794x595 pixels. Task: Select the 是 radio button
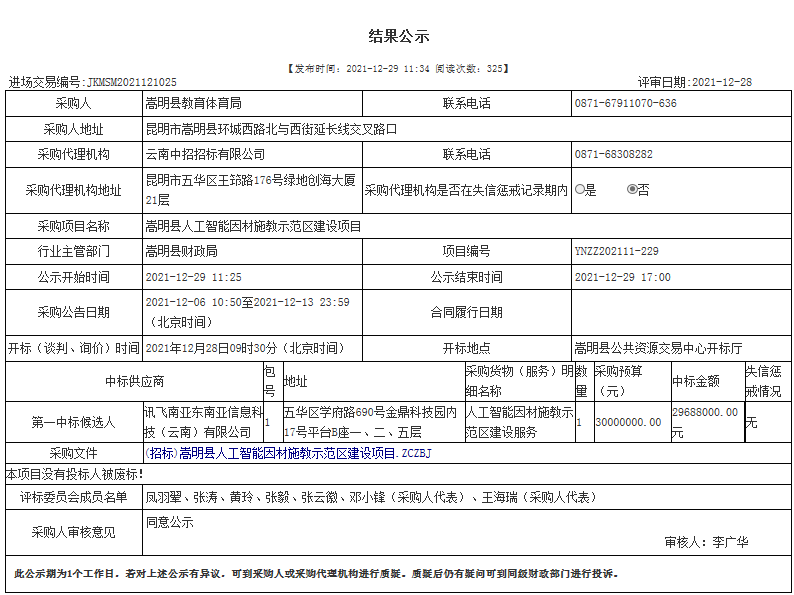[580, 190]
